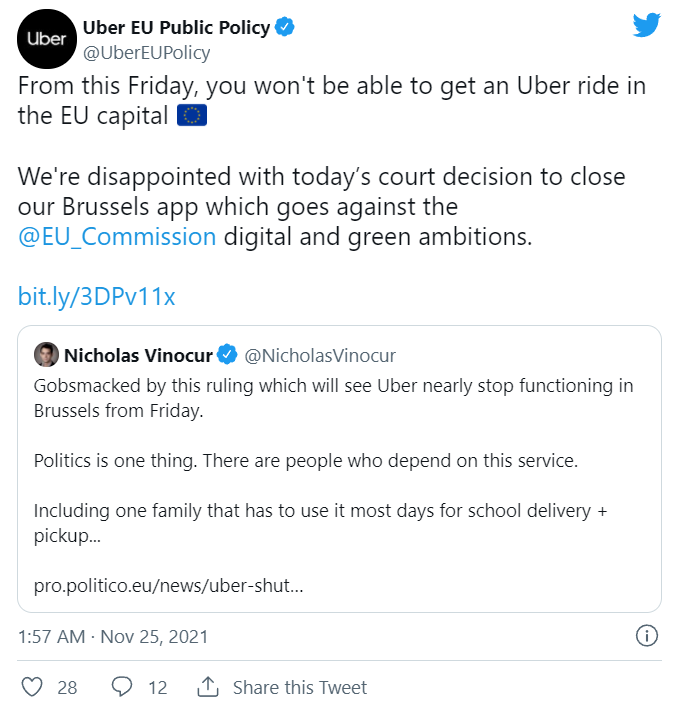Click the Share this Tweet button
This screenshot has height=708, width=676.
[299, 687]
